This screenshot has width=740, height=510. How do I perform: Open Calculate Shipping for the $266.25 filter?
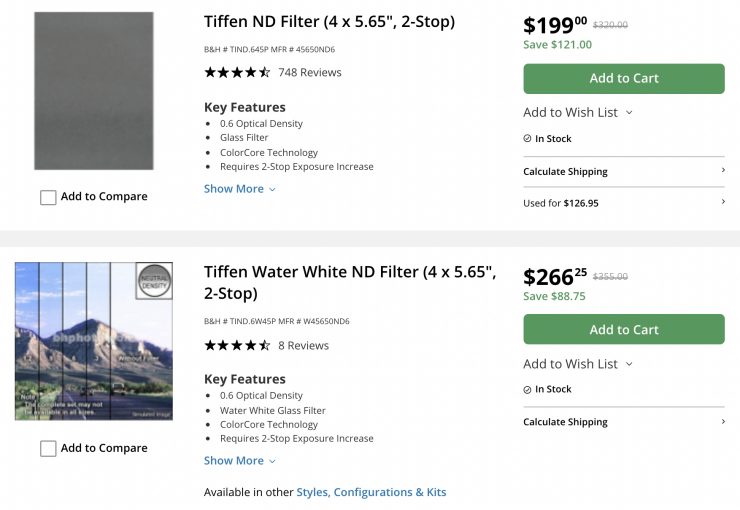click(x=623, y=422)
